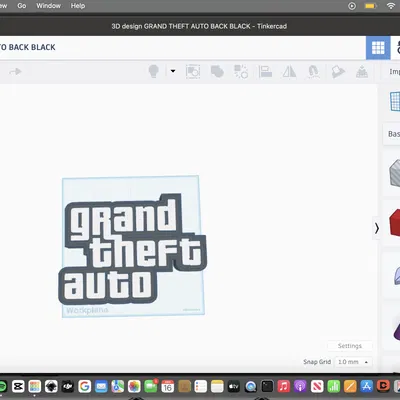
Task: Open the Help menu
Action: point(78,6)
